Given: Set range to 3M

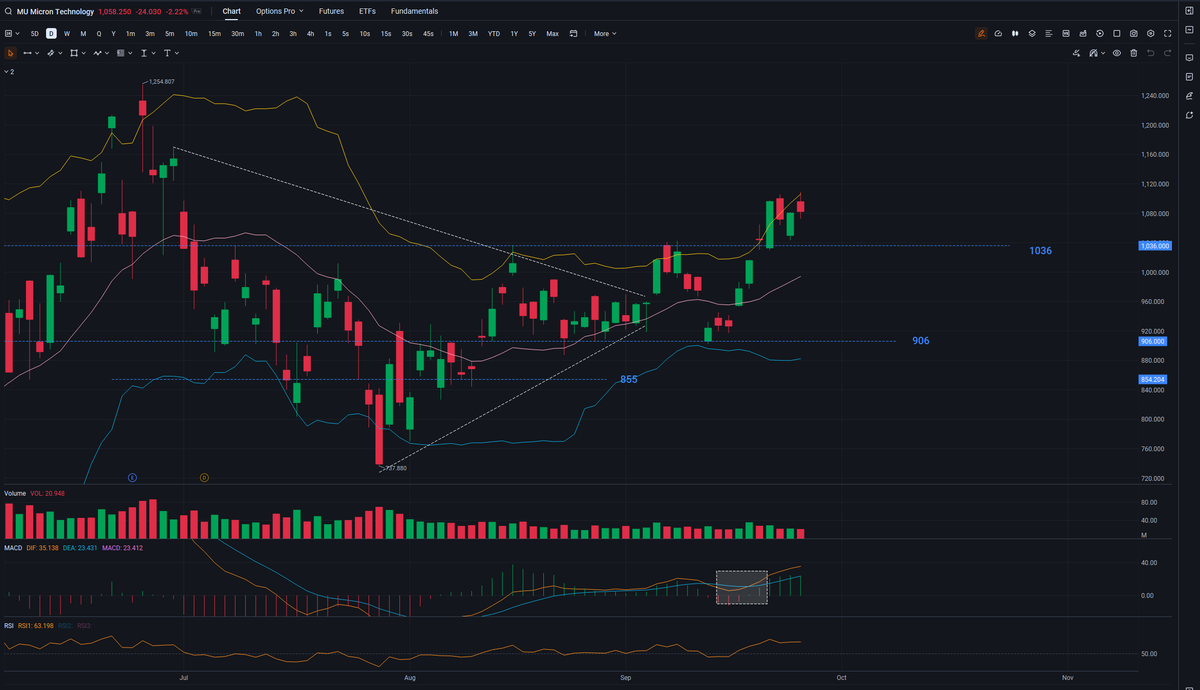Looking at the screenshot, I should coord(473,33).
